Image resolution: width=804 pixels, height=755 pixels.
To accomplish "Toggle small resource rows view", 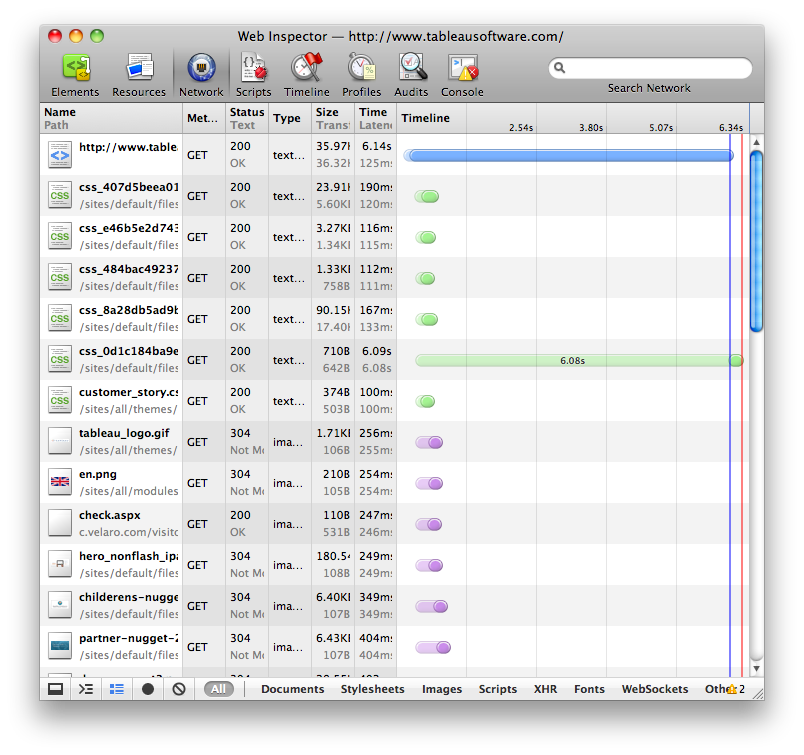I will click(x=117, y=689).
